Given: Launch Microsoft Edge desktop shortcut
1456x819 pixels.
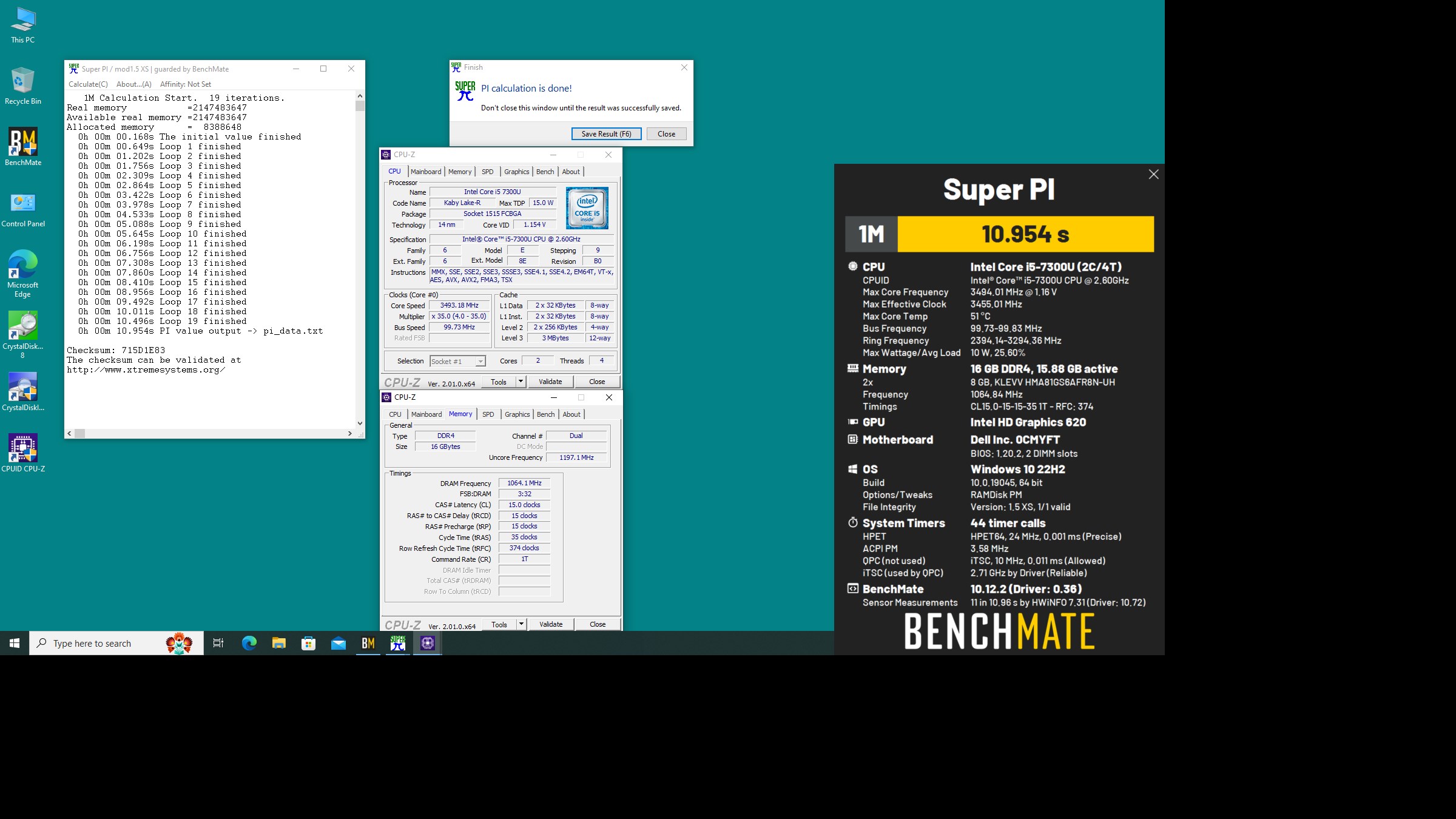Looking at the screenshot, I should click(x=23, y=273).
